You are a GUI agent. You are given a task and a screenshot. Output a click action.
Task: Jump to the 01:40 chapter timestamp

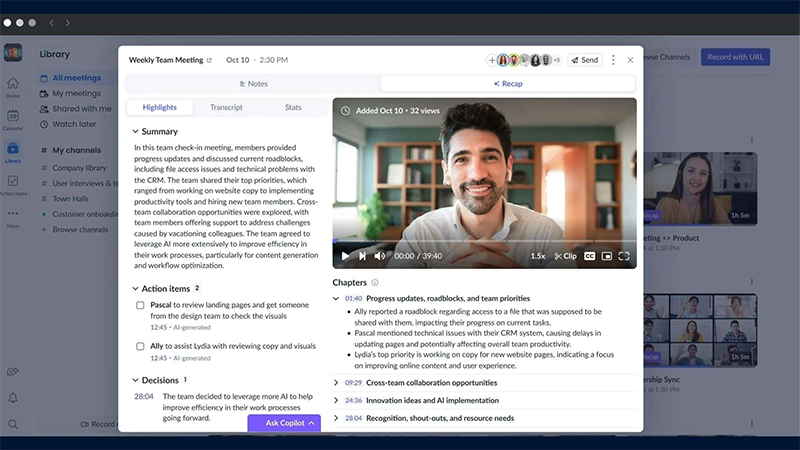pyautogui.click(x=354, y=298)
